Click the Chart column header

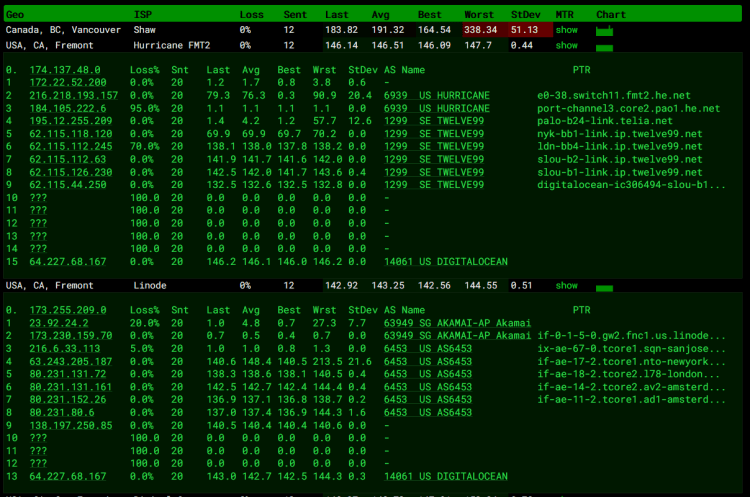(x=611, y=15)
